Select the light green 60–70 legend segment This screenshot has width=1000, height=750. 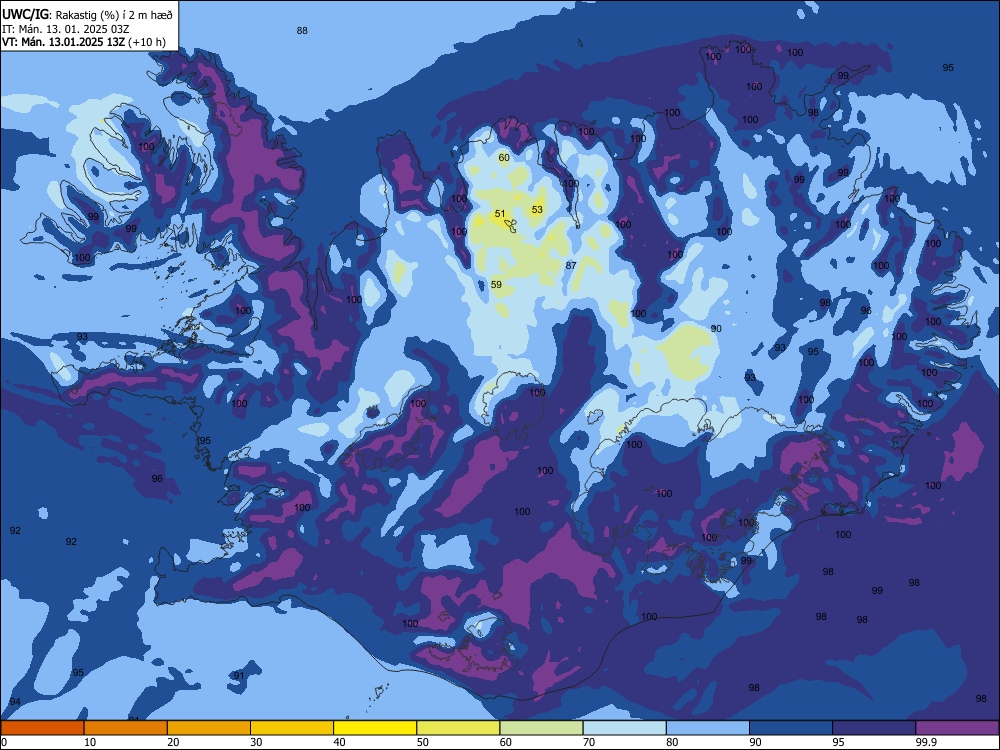click(x=541, y=728)
